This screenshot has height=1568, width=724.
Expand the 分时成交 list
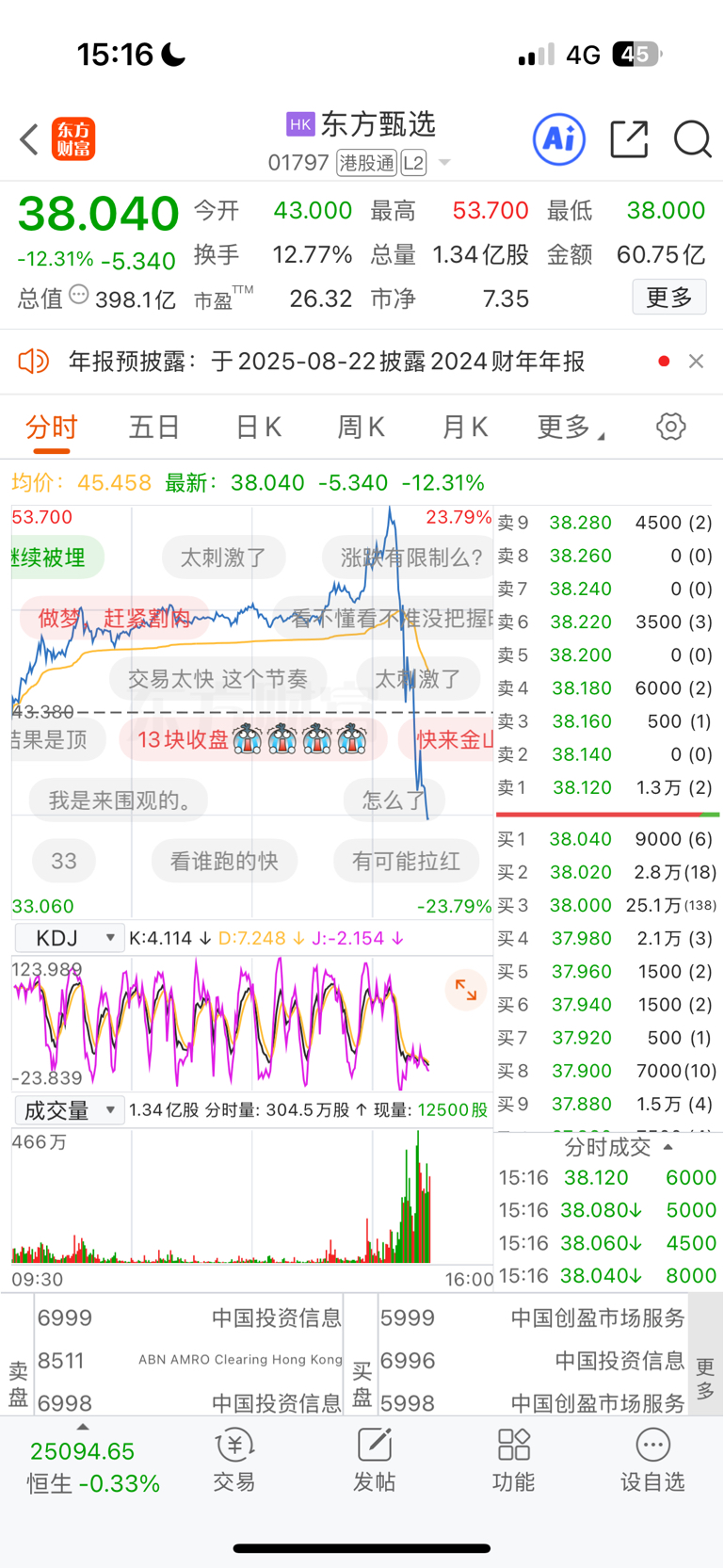[x=619, y=1147]
